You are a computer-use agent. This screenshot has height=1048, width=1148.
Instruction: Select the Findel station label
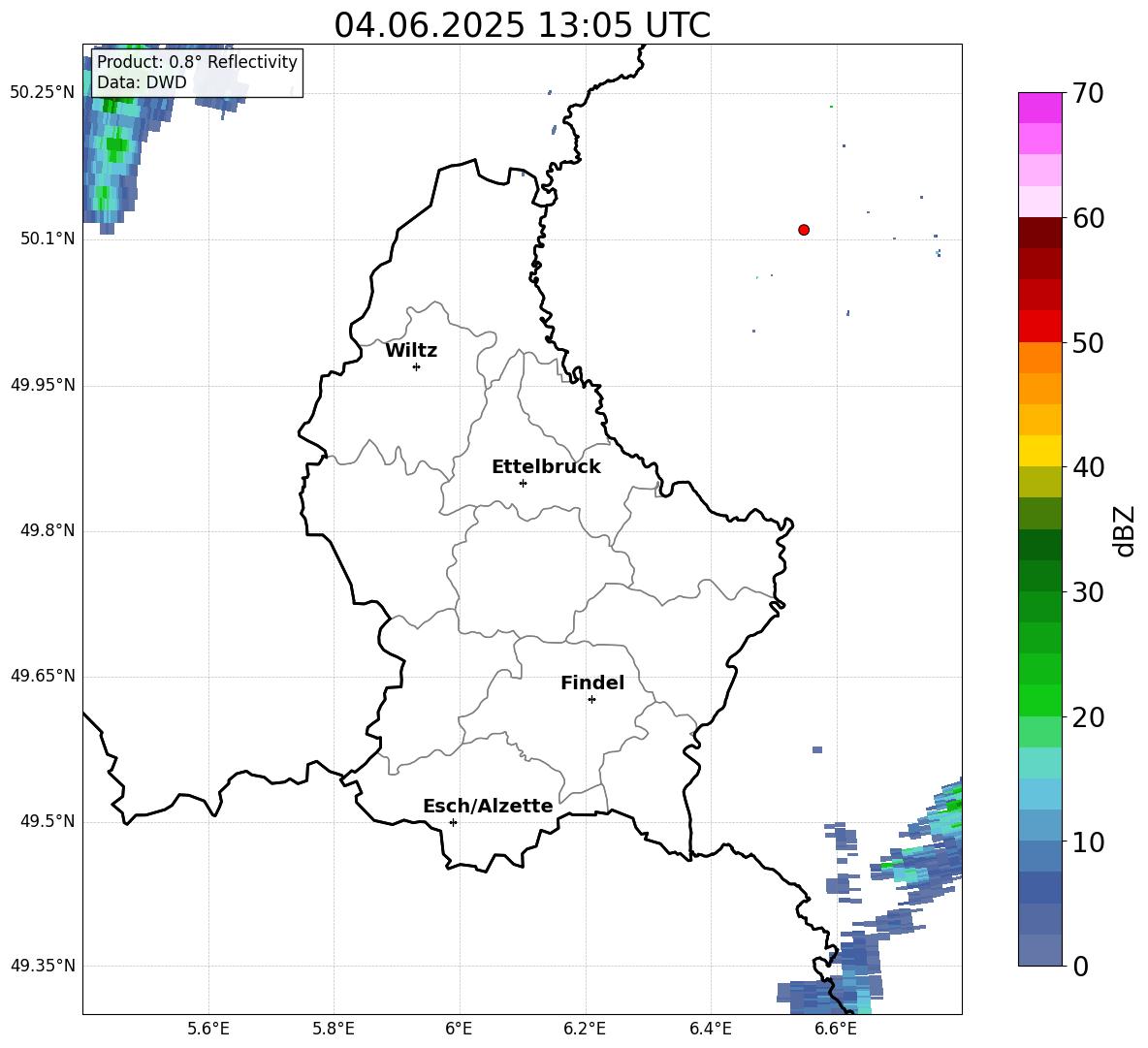(x=592, y=683)
